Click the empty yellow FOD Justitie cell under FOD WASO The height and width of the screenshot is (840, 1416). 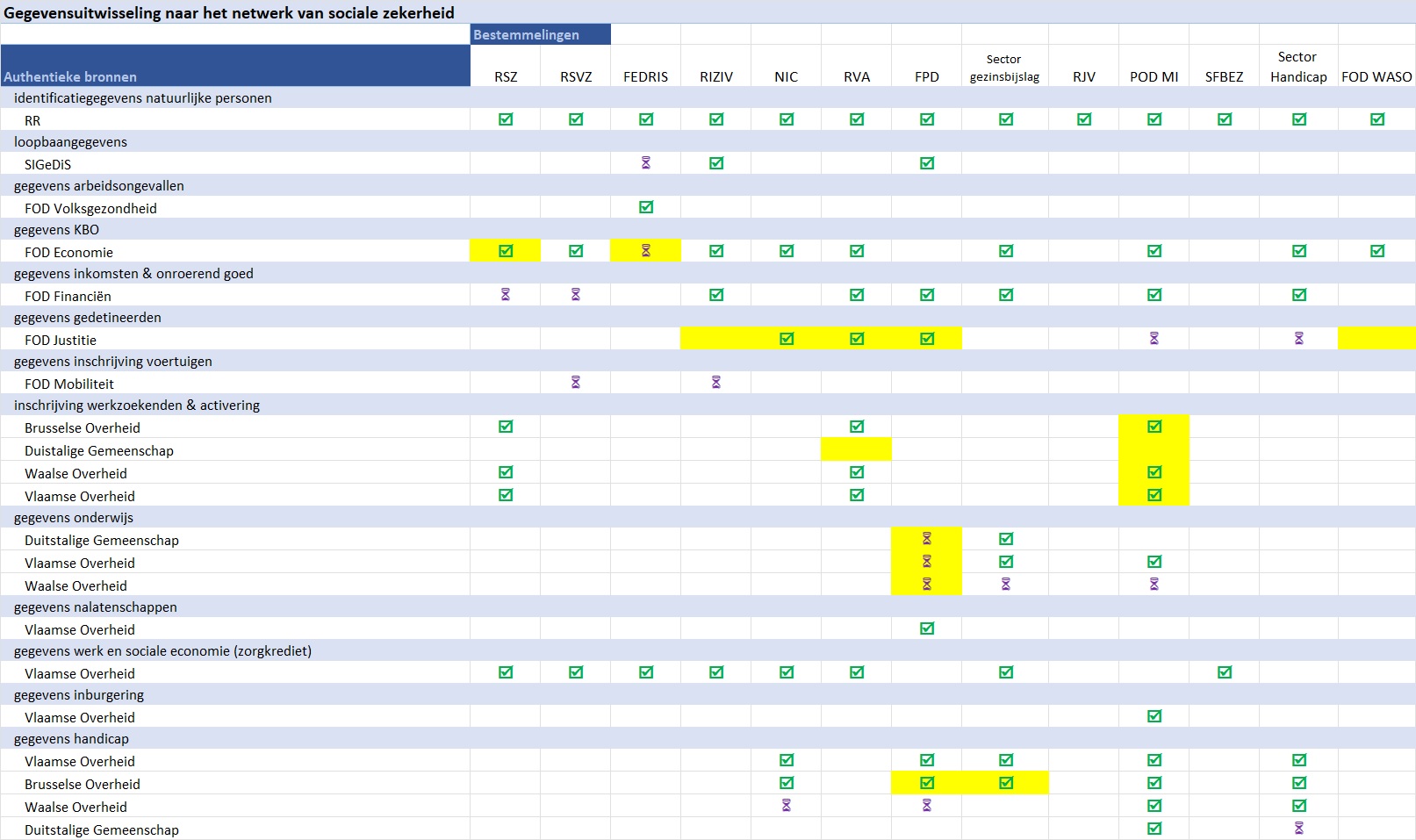tap(1376, 339)
